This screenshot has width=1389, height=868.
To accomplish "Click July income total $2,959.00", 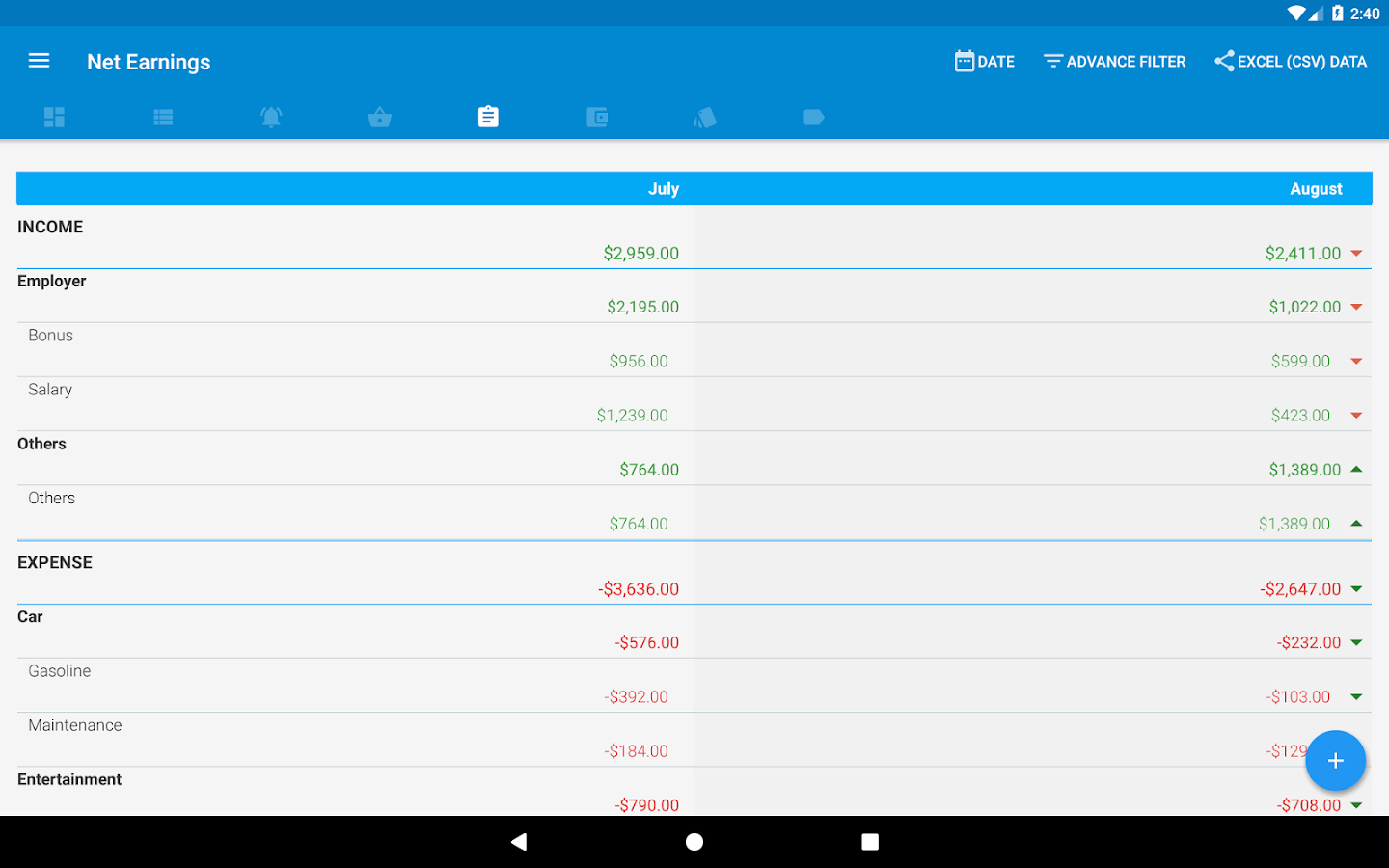I will (x=641, y=253).
